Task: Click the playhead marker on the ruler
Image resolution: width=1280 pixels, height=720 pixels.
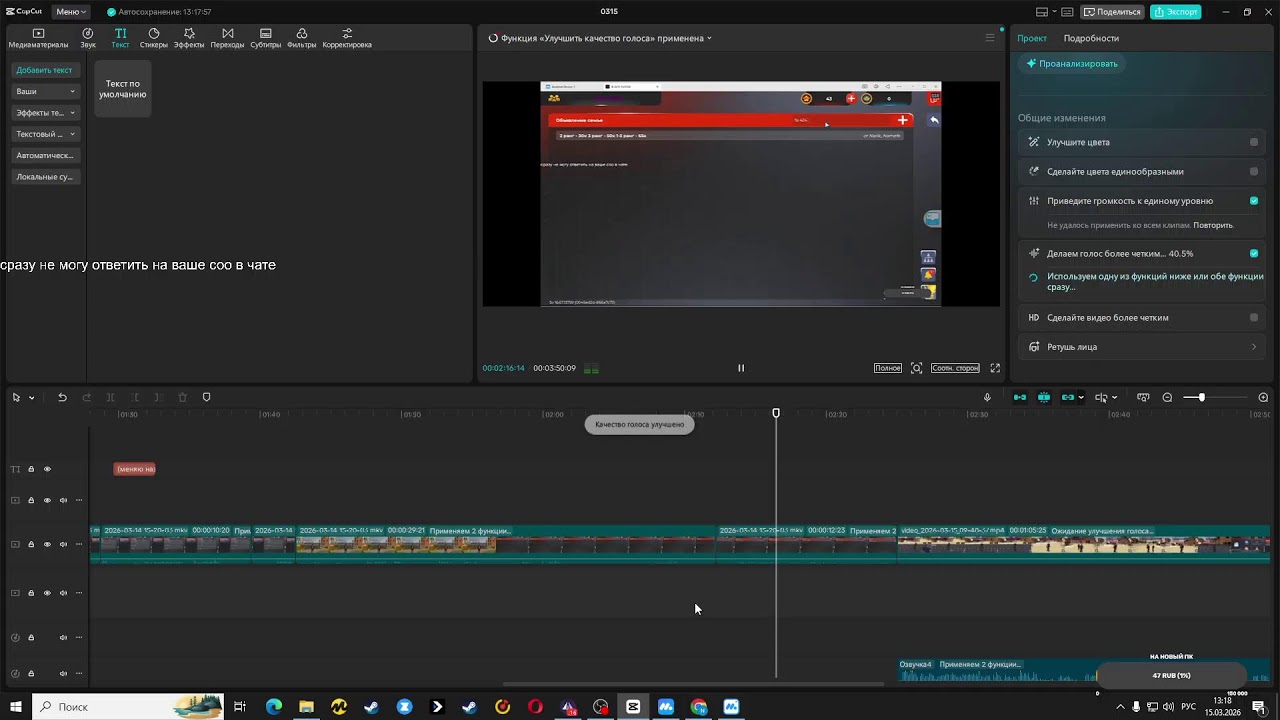Action: (x=776, y=413)
